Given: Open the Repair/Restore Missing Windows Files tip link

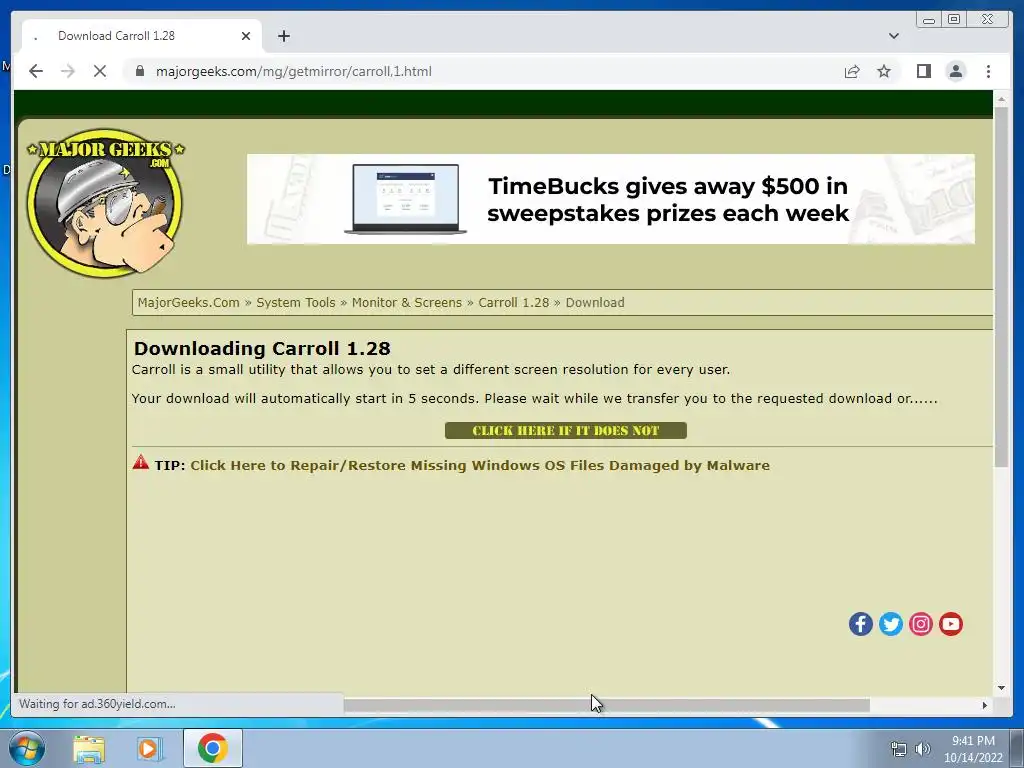Looking at the screenshot, I should 479,465.
